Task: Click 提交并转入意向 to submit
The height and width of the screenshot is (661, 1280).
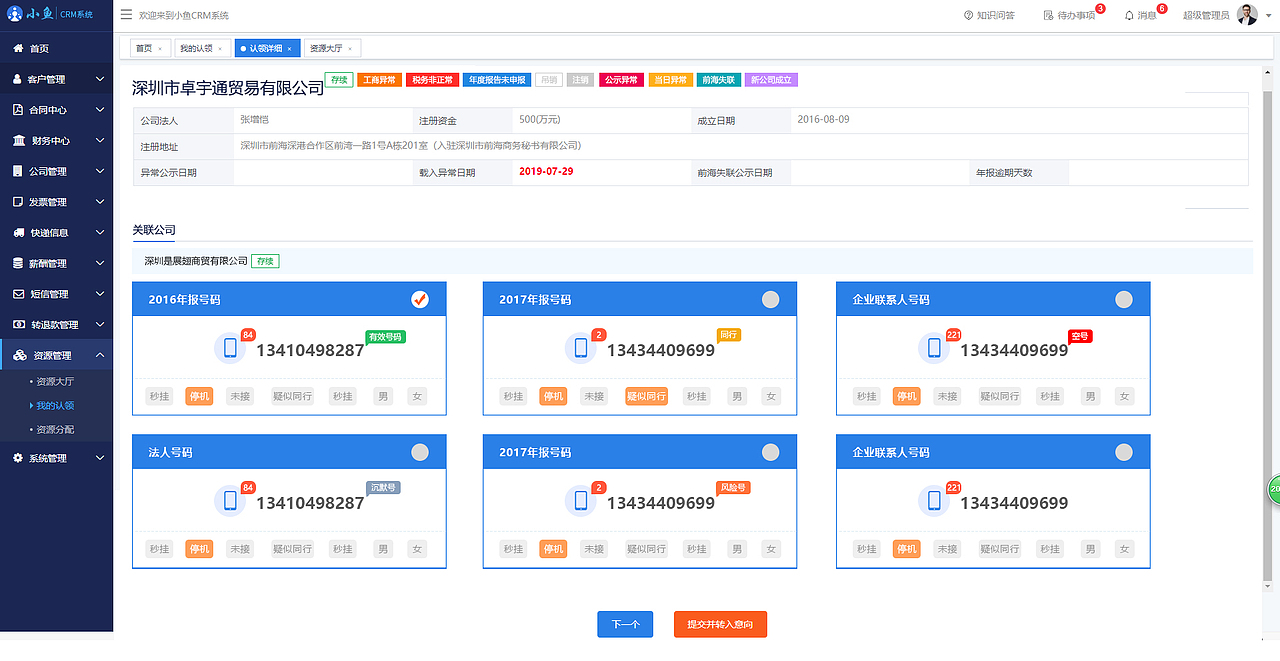Action: tap(720, 624)
